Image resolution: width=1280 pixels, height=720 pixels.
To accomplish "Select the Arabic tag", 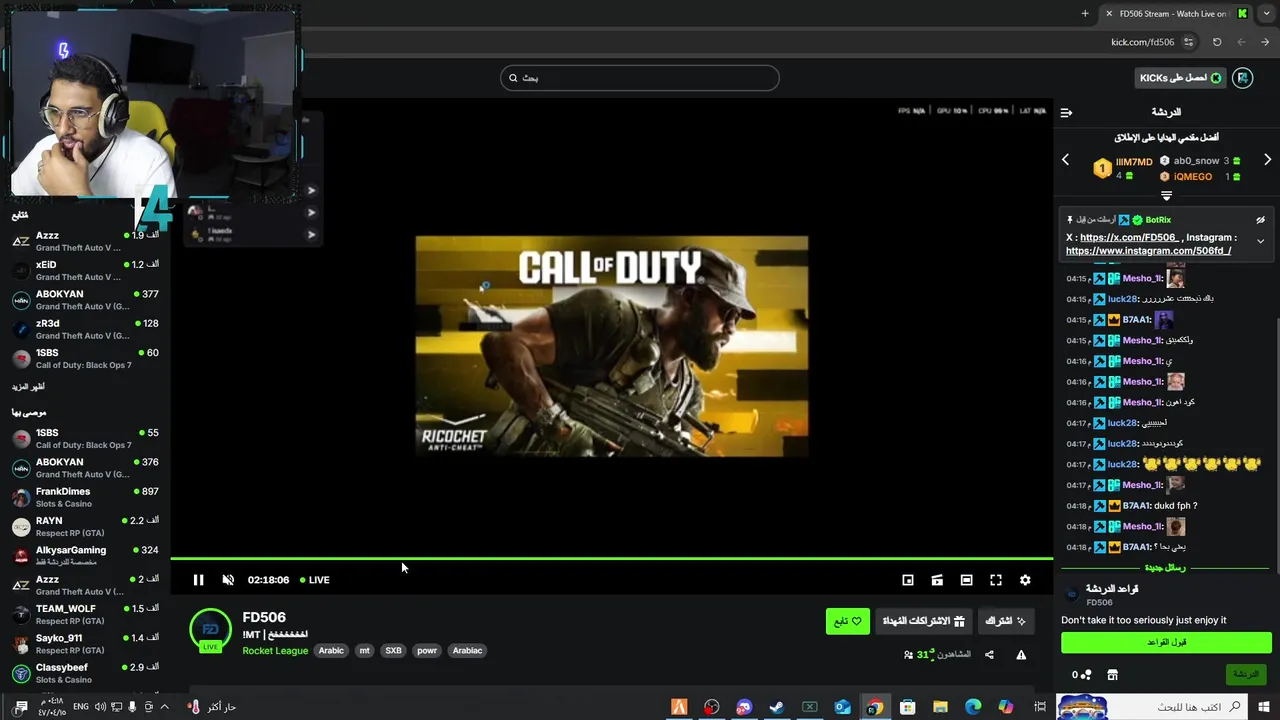I will tap(331, 650).
